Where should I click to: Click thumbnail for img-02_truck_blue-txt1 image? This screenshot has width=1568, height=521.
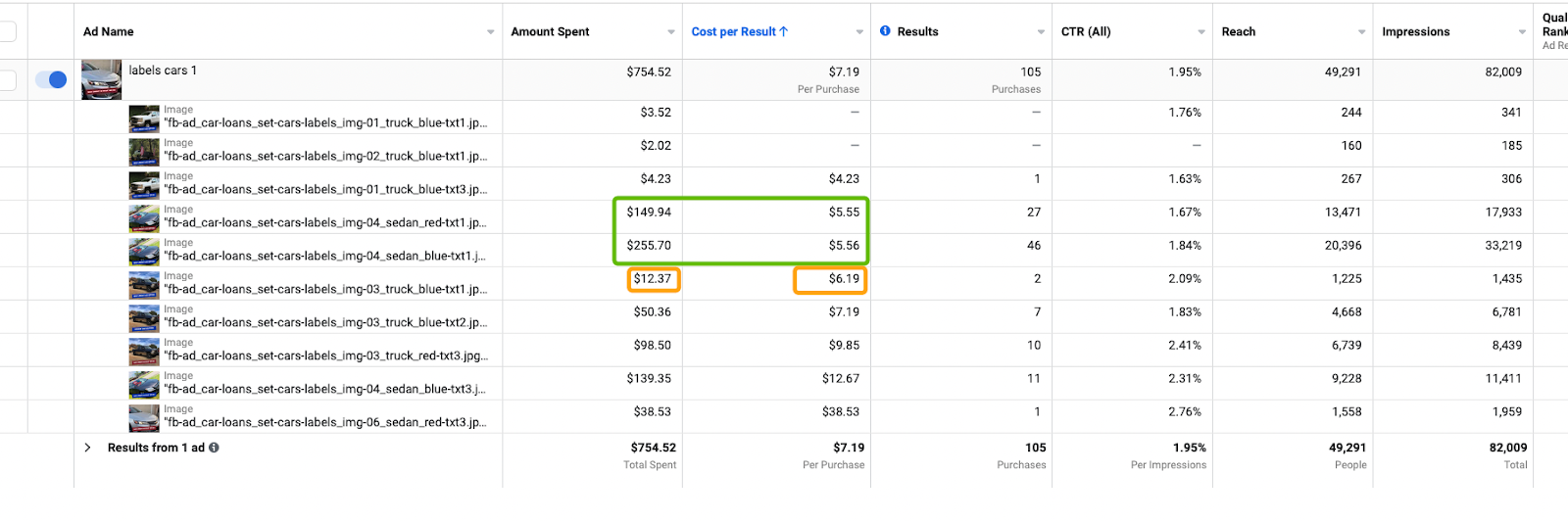coord(144,152)
